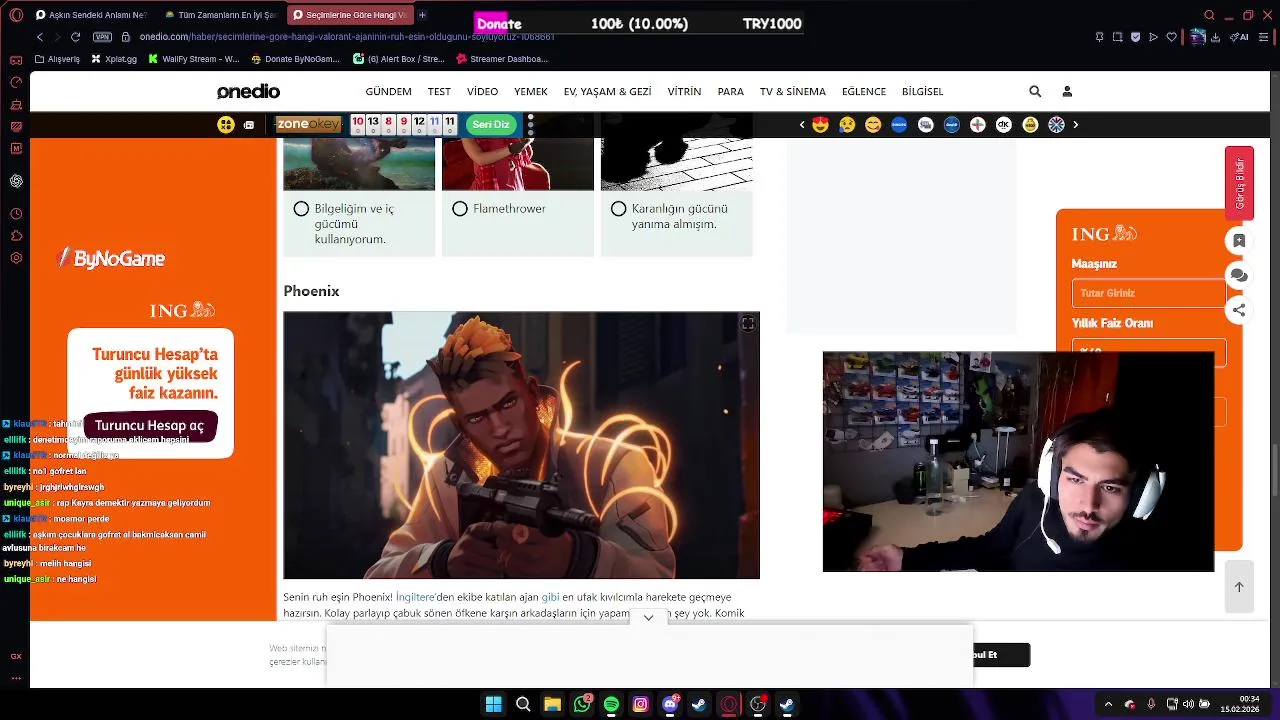
Task: Click the Opera AI toolbar button
Action: click(1240, 37)
